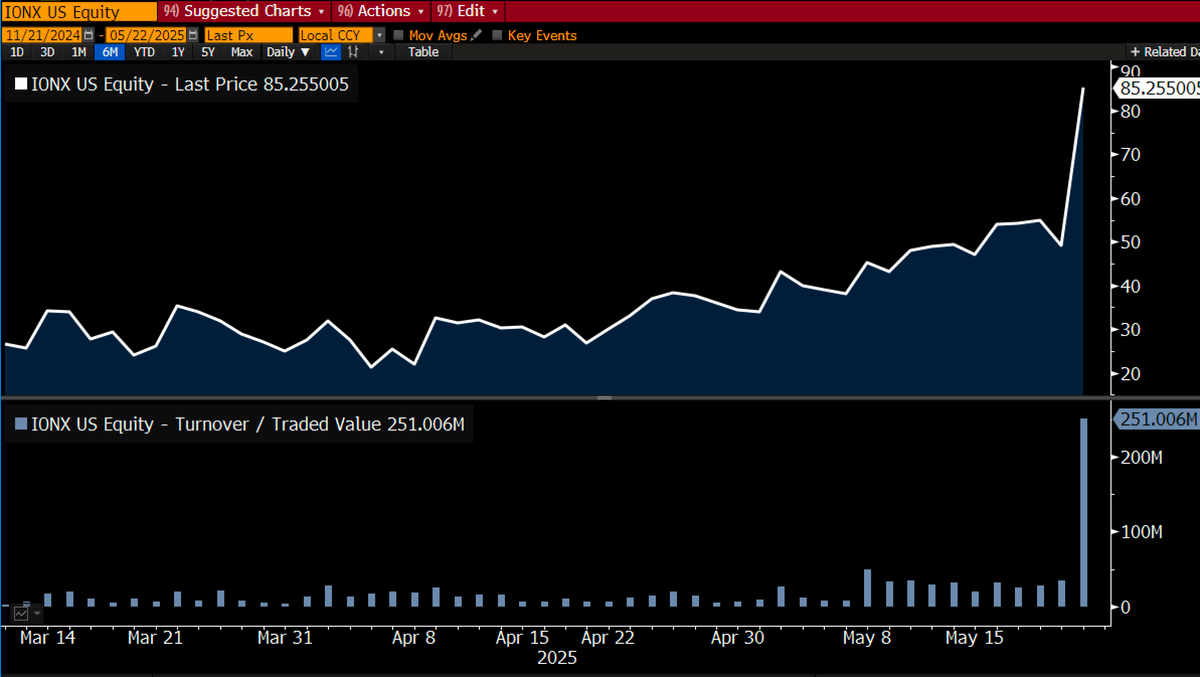Screen dimensions: 1200x677
Task: Select the 6M time range
Action: click(x=109, y=52)
